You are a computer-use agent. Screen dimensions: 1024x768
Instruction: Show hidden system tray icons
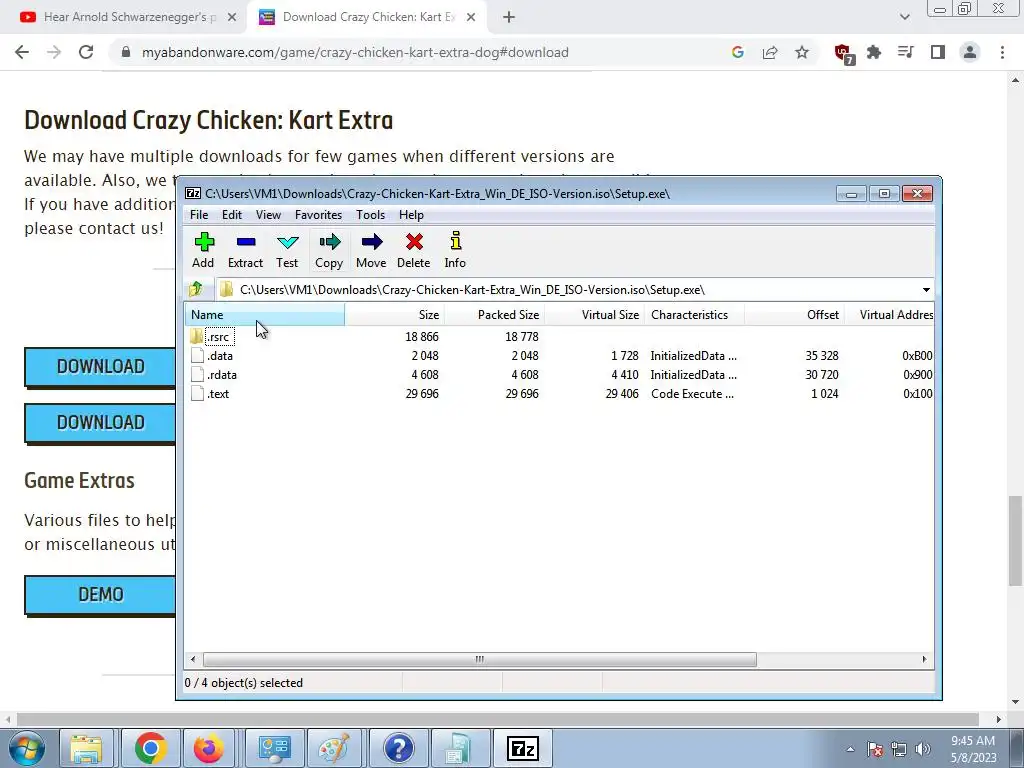(x=850, y=749)
